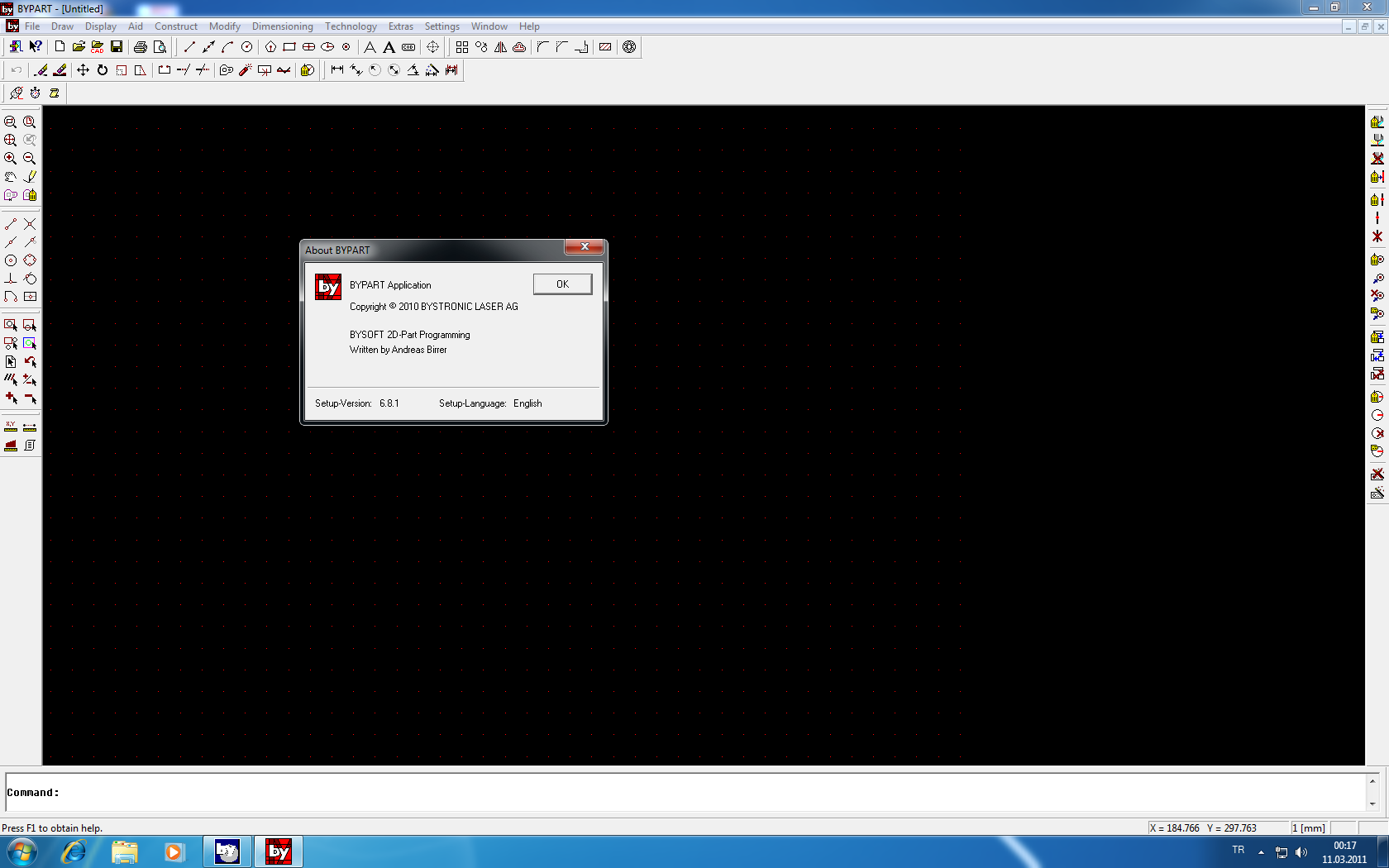
Task: Select the Rotate tool in the toolbar
Action: [103, 70]
